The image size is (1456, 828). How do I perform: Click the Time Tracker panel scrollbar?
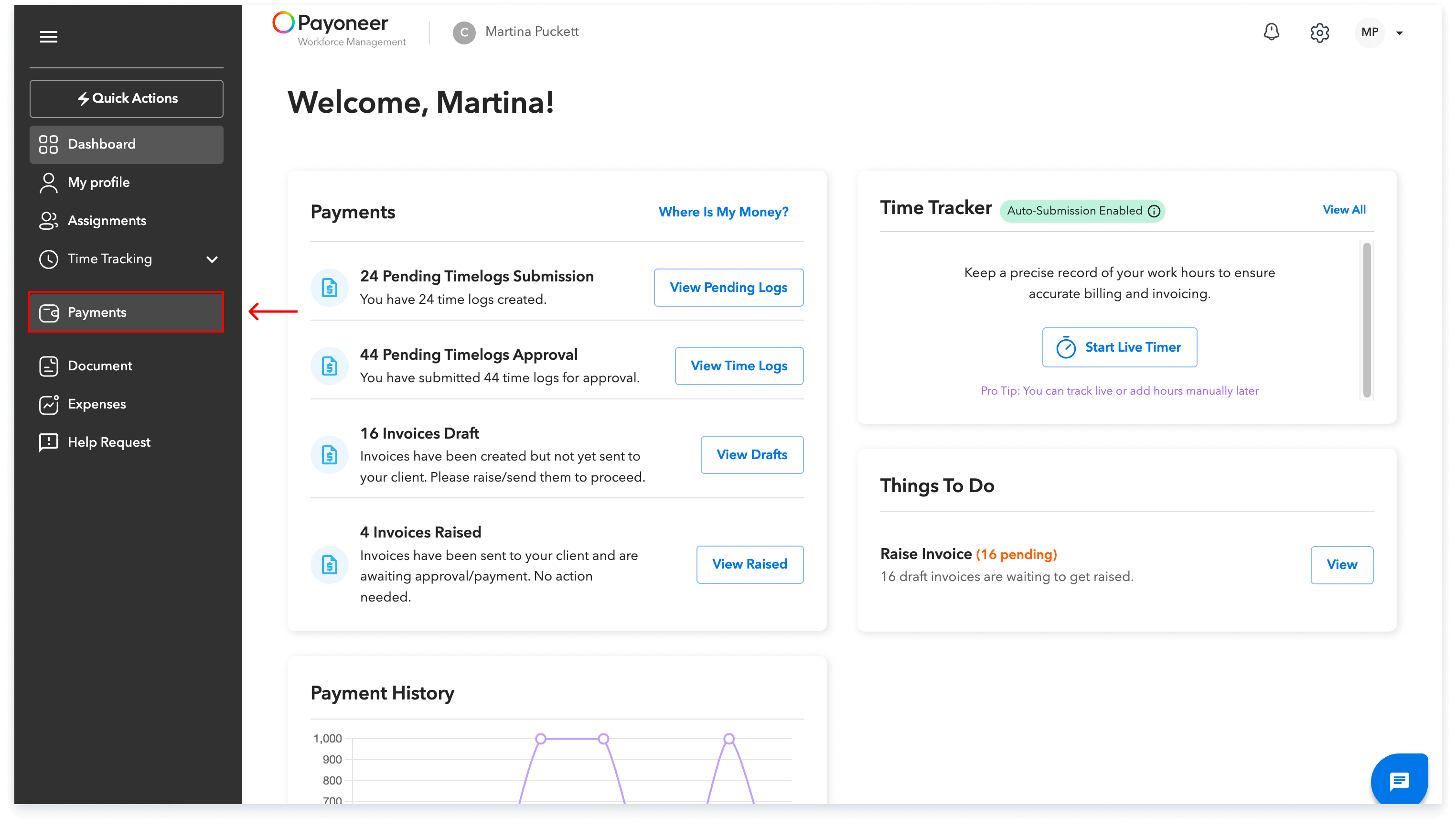point(1367,320)
